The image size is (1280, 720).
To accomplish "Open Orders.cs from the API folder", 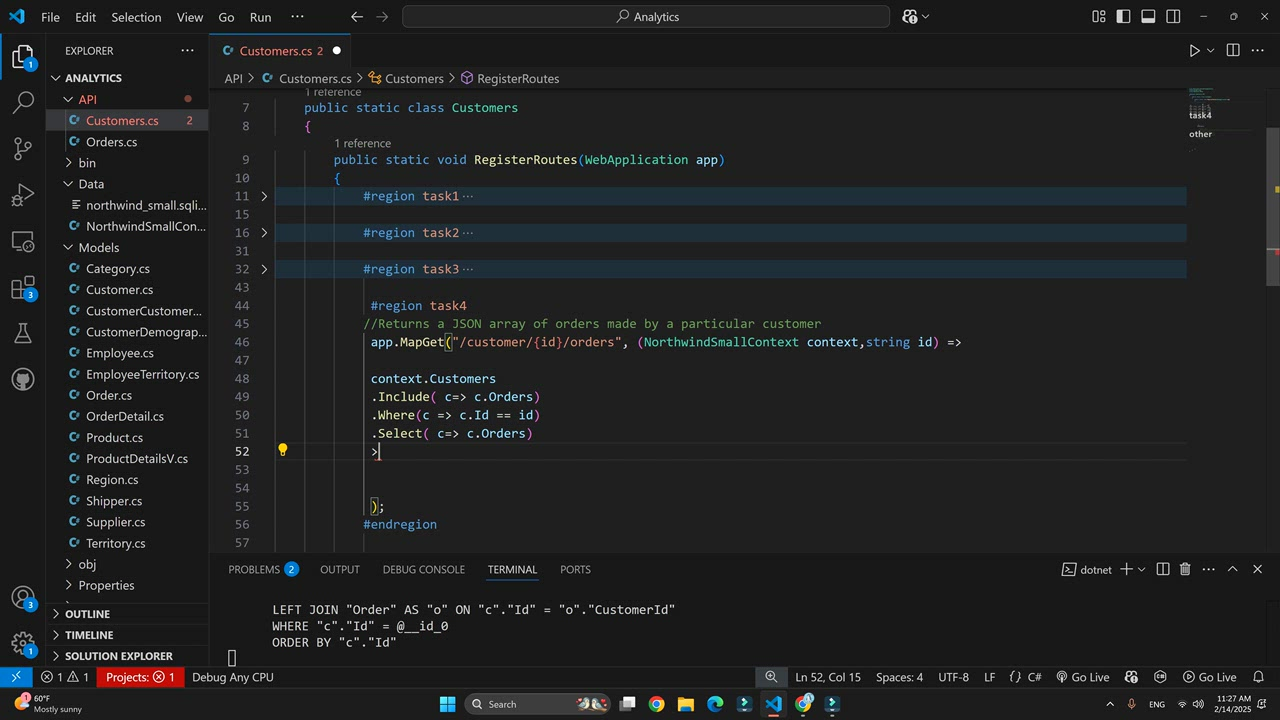I will pos(111,142).
